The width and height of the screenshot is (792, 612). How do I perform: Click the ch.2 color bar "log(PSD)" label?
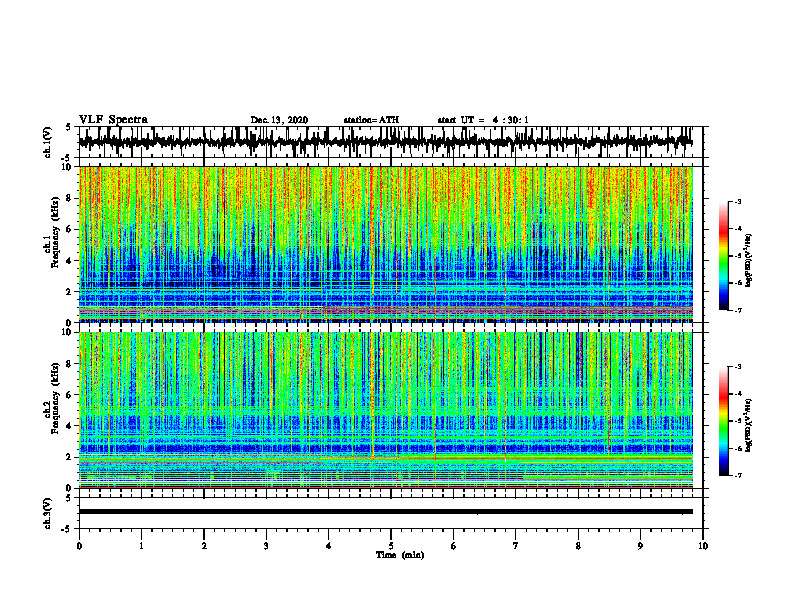pyautogui.click(x=749, y=425)
